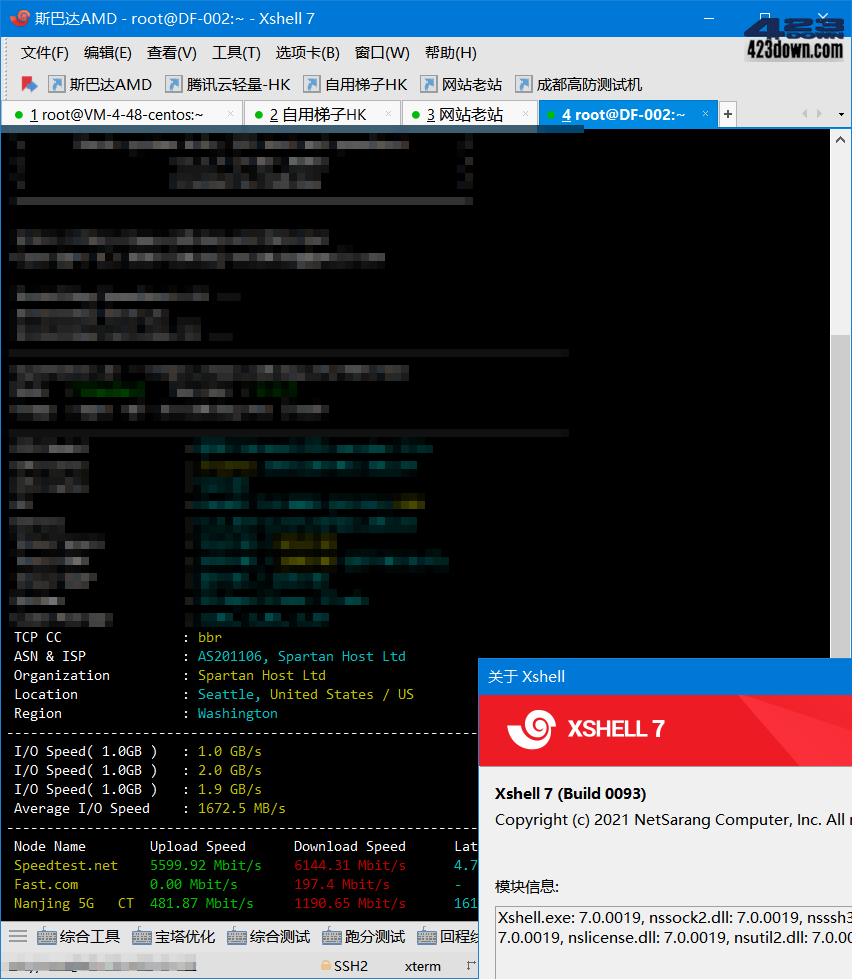Click the plus button to open new tab

(x=727, y=114)
